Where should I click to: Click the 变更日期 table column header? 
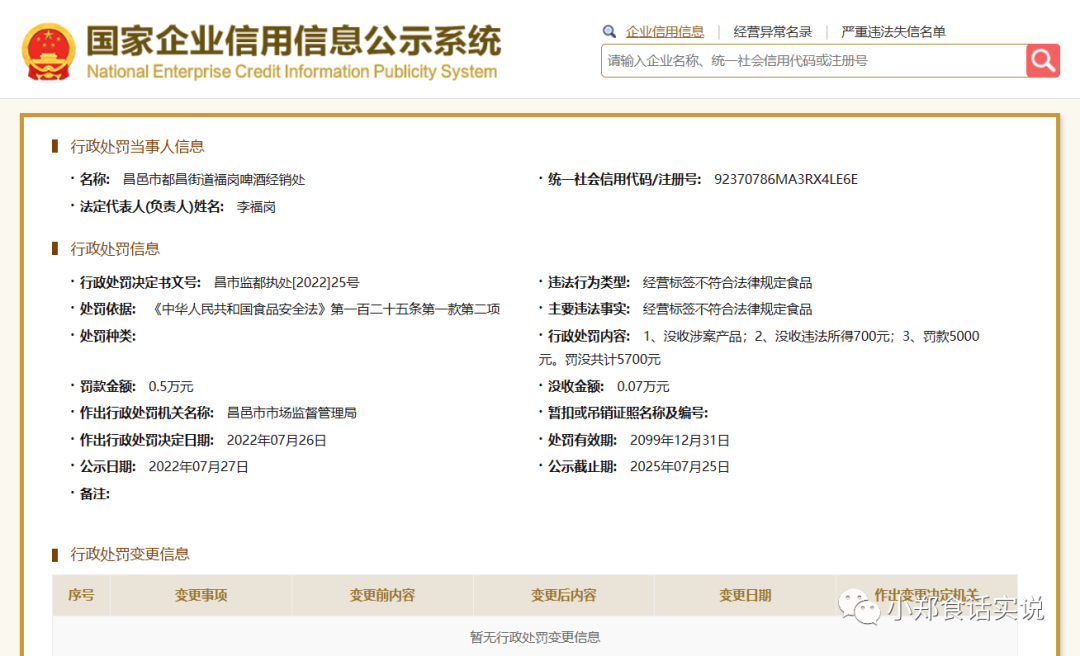click(x=745, y=595)
